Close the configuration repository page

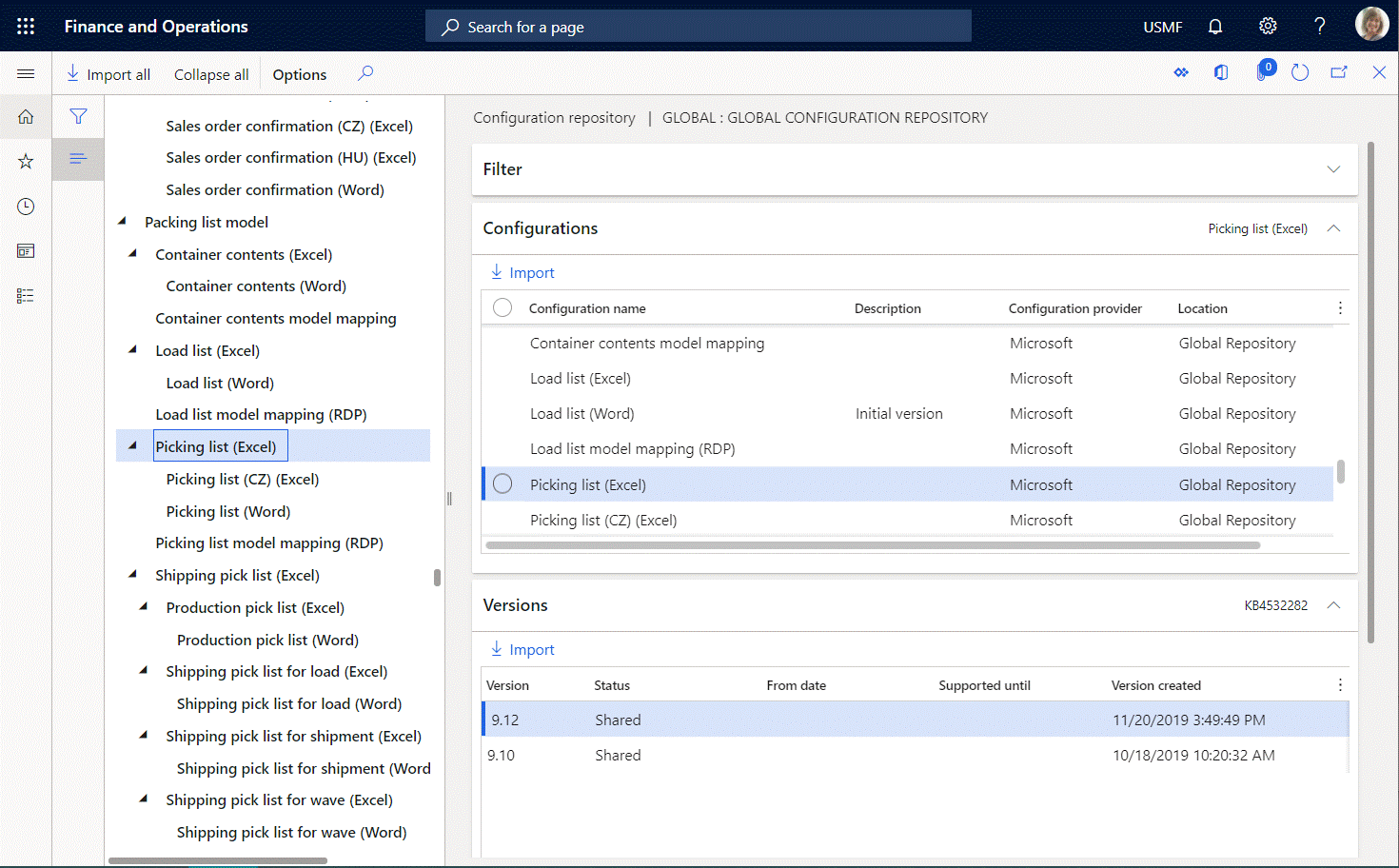(x=1379, y=72)
